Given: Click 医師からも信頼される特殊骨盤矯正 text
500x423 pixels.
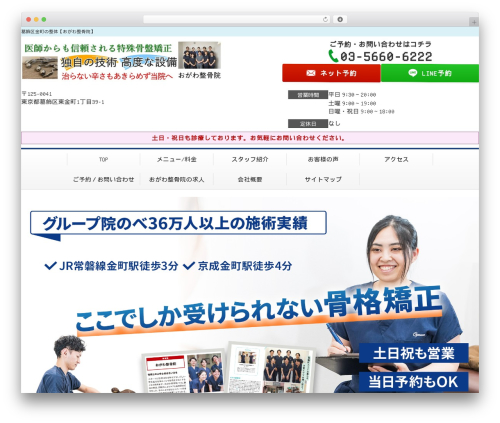Looking at the screenshot, I should pyautogui.click(x=98, y=48).
